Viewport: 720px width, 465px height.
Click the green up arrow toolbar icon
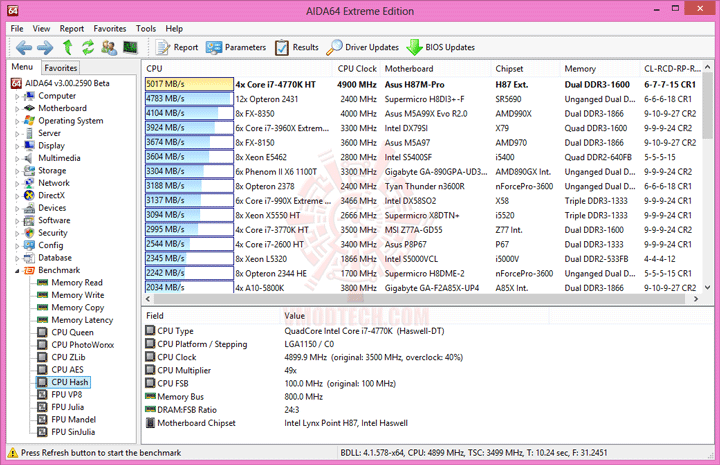click(x=68, y=47)
